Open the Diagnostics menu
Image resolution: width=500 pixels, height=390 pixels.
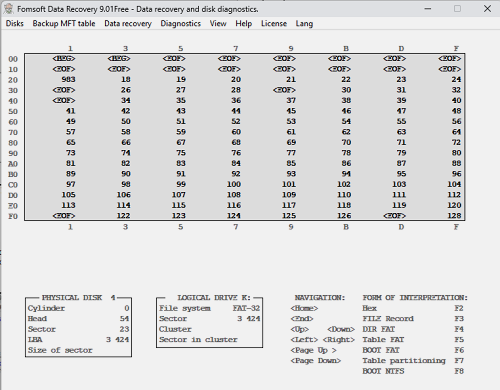(180, 24)
